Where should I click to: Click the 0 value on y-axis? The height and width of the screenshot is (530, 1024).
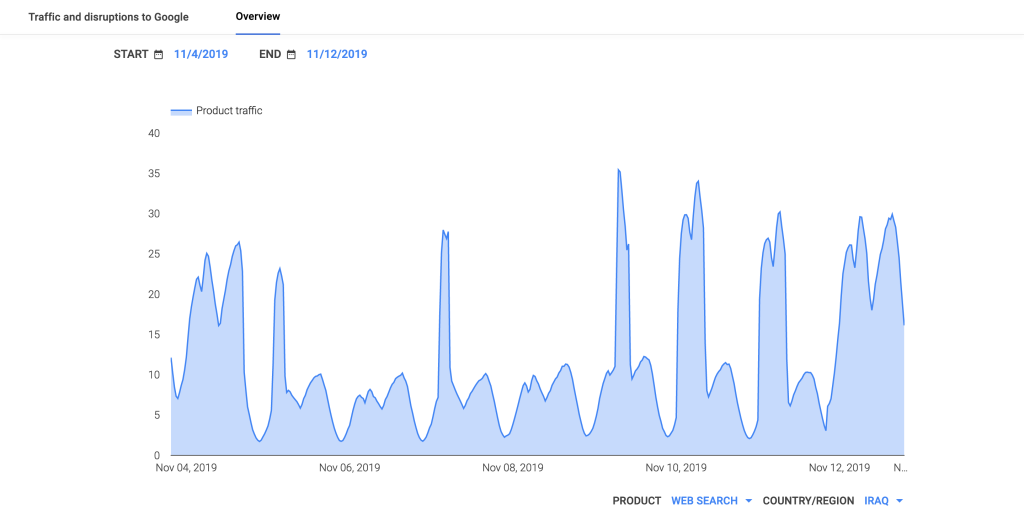157,455
